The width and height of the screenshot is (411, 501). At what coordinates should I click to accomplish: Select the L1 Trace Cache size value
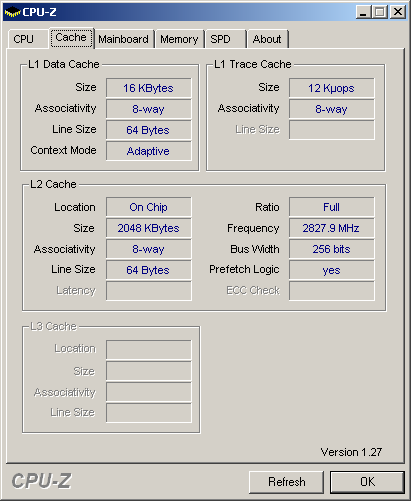pos(332,88)
